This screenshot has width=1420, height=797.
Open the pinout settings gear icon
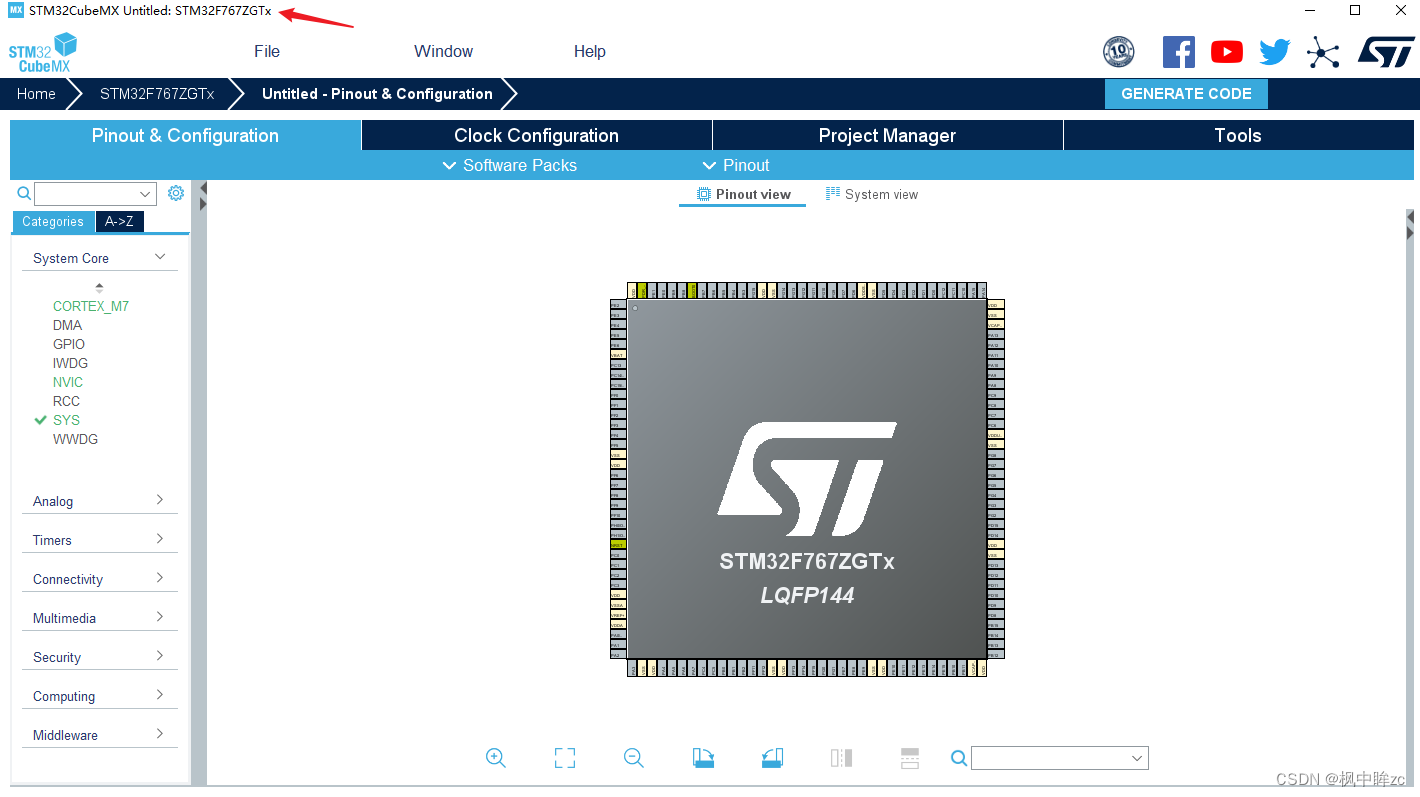click(x=176, y=192)
